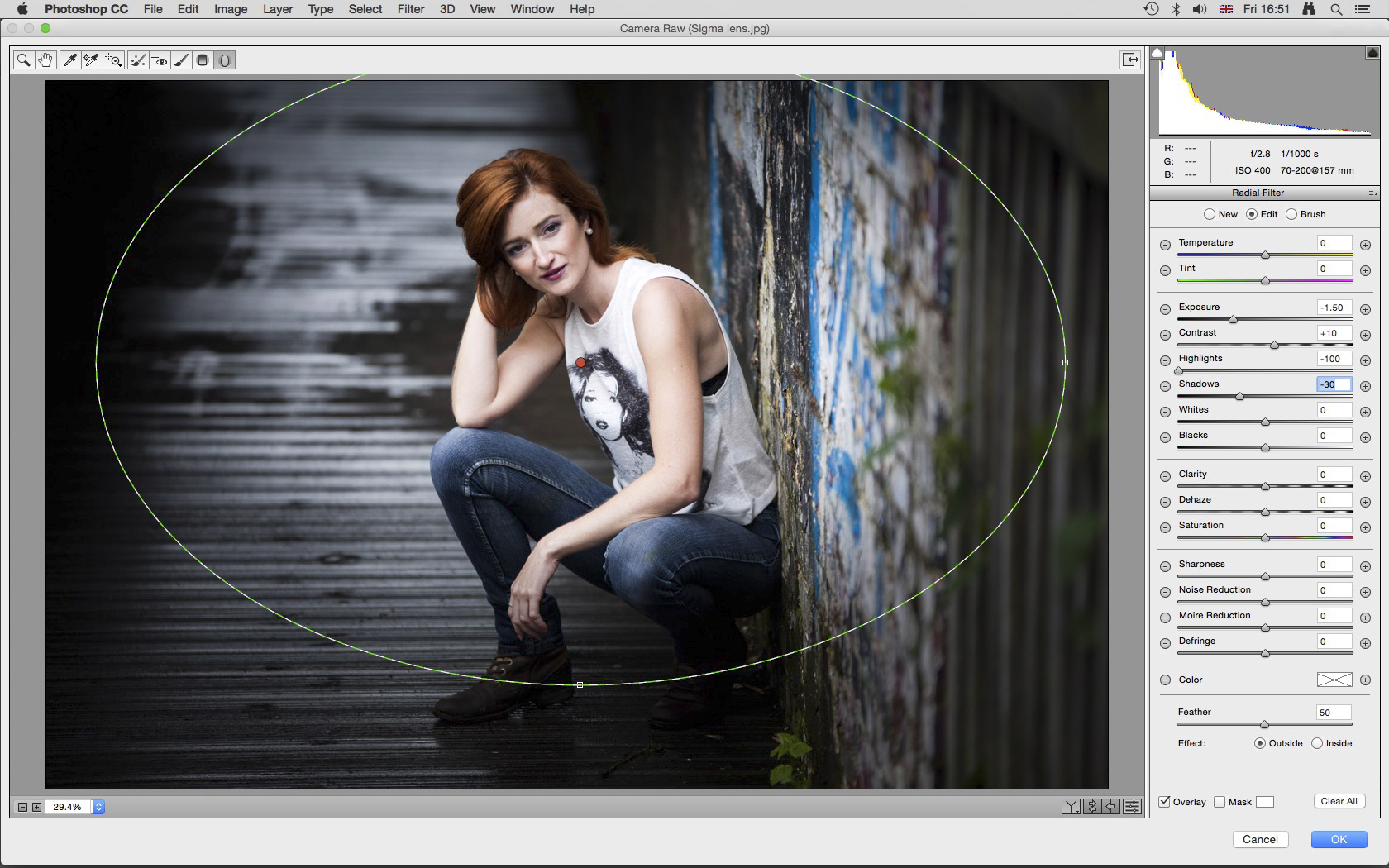This screenshot has width=1389, height=868.
Task: Select the Zoom tool
Action: (x=23, y=60)
